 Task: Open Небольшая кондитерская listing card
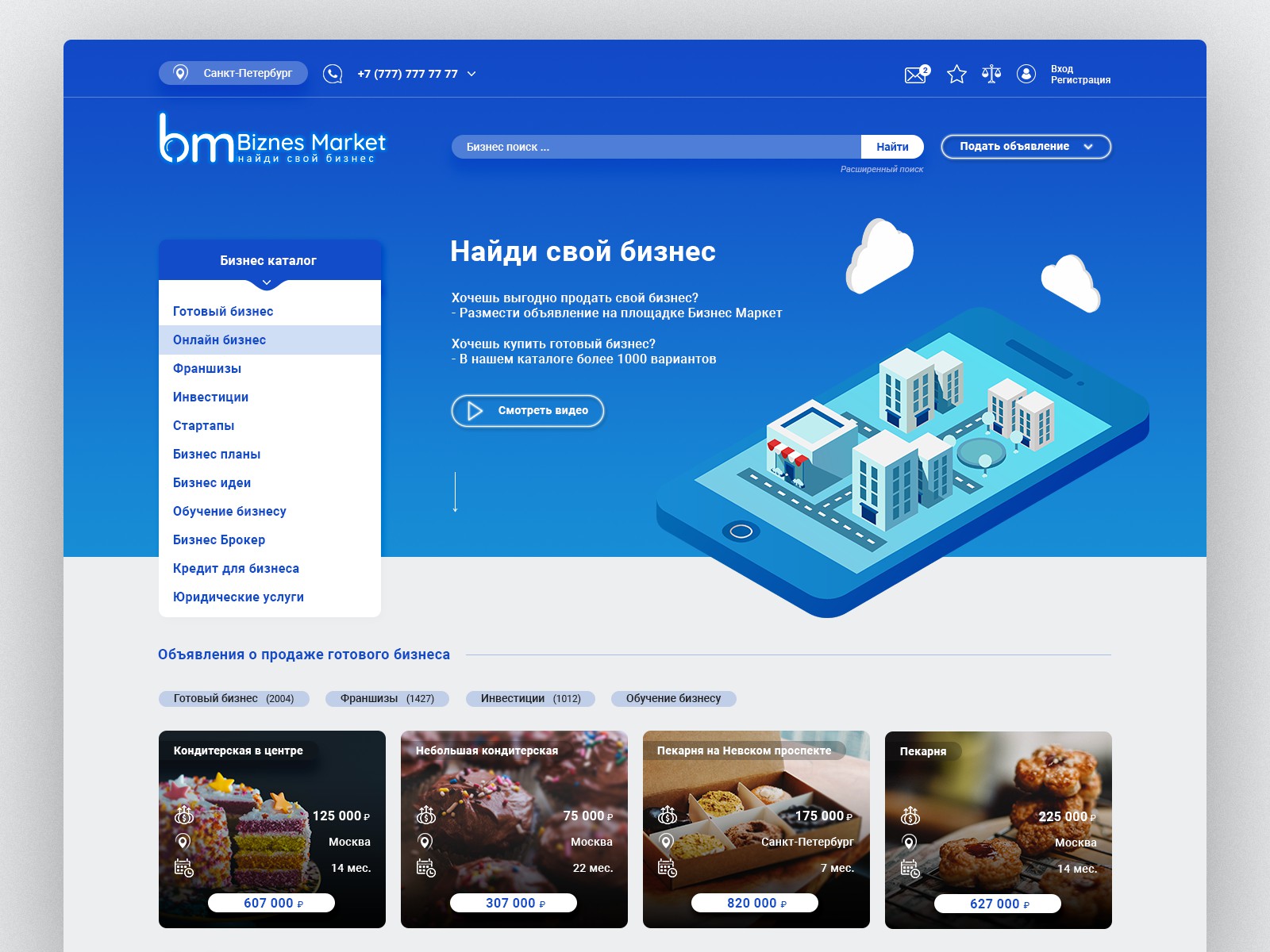(514, 829)
